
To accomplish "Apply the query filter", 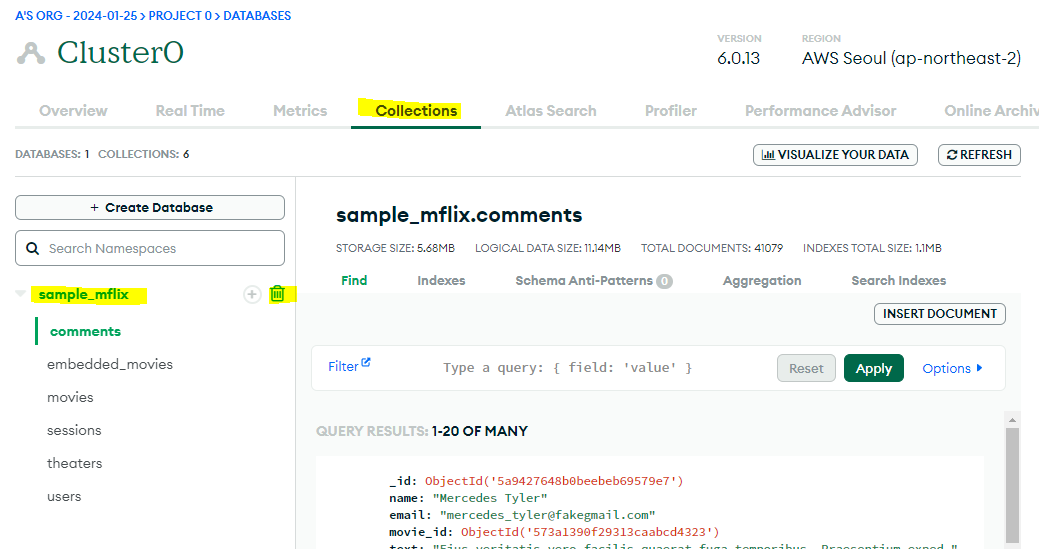I will click(x=873, y=368).
